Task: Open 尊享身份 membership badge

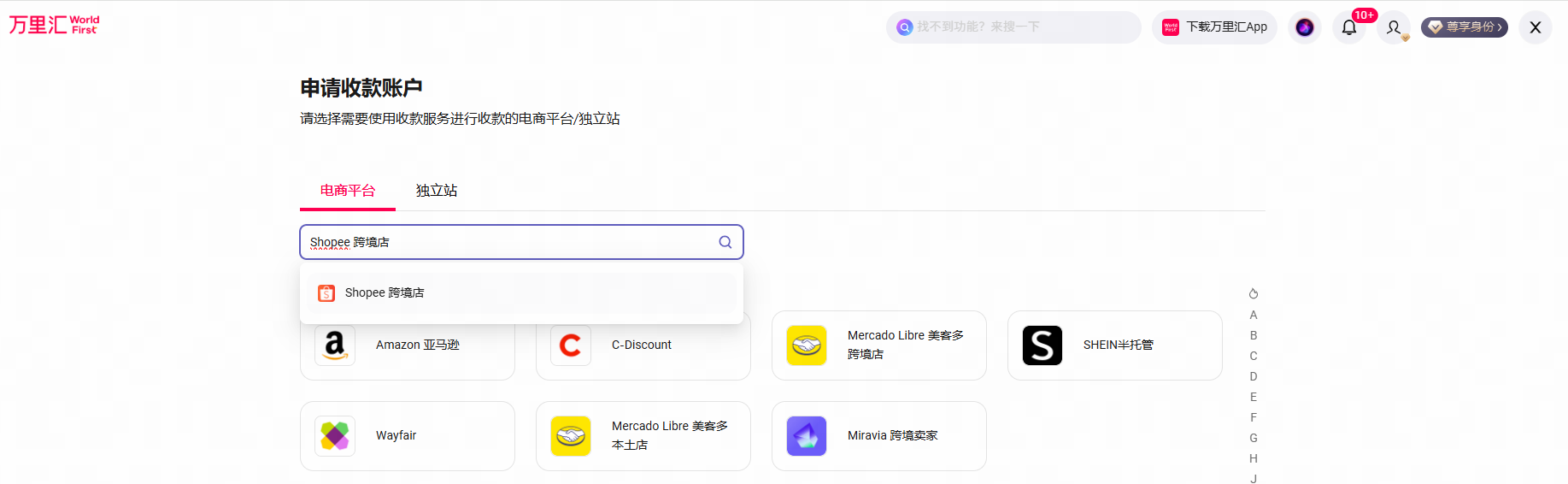Action: (x=1465, y=27)
